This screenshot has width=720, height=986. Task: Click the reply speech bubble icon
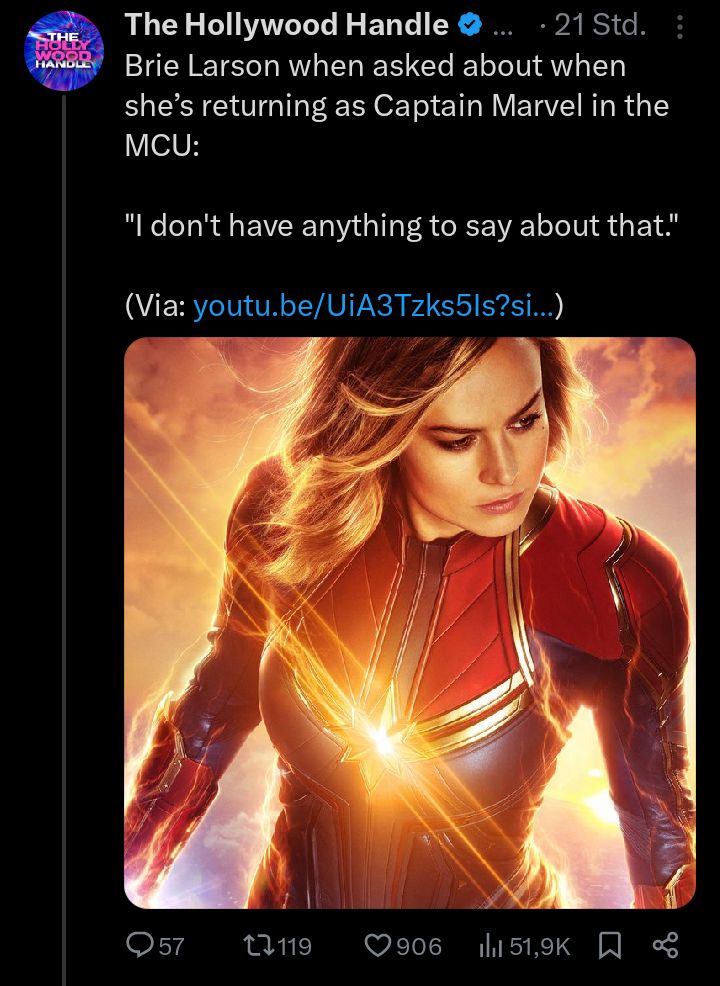coord(138,944)
